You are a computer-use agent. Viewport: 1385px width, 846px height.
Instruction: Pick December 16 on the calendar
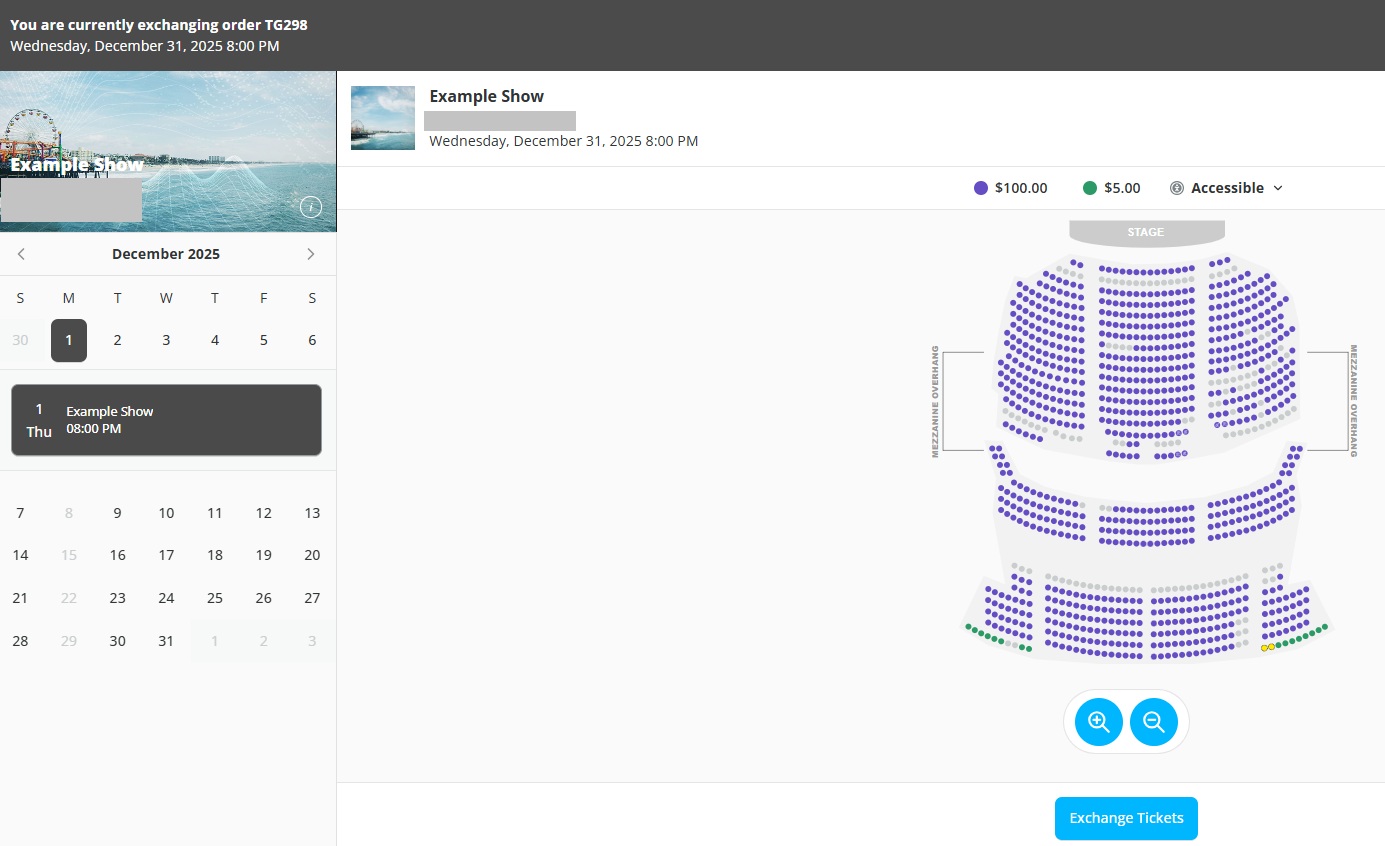coord(117,555)
